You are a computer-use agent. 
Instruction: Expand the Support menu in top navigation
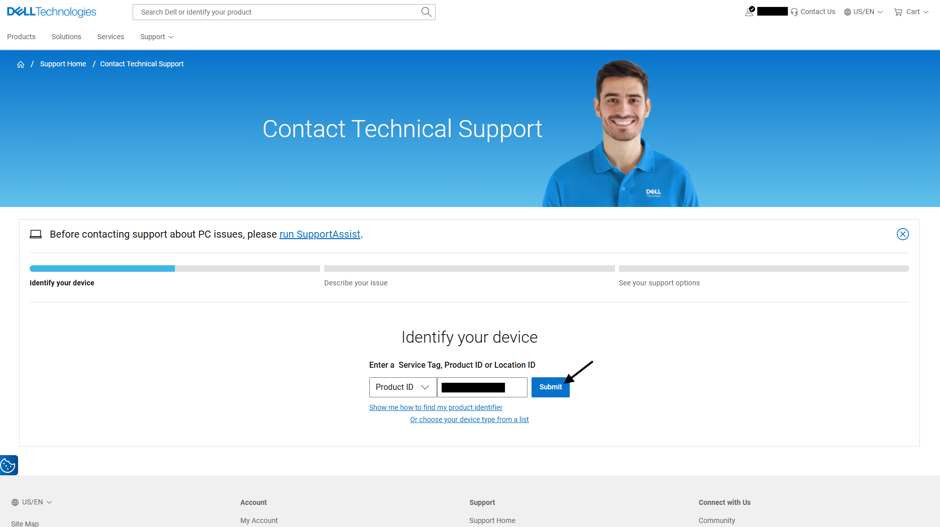156,37
